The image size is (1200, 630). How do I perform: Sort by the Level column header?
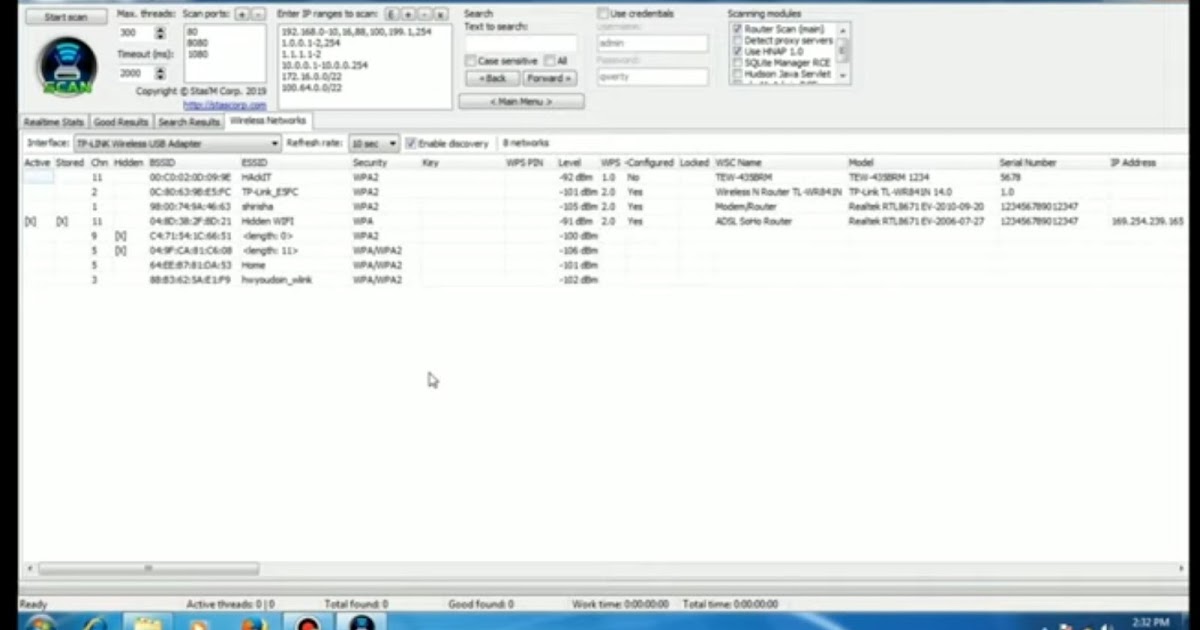pos(577,162)
